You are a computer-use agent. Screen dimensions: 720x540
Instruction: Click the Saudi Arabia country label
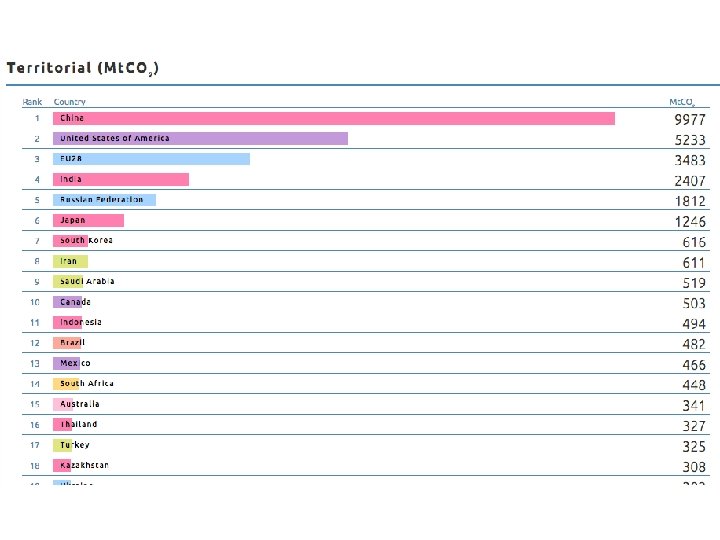pos(87,282)
